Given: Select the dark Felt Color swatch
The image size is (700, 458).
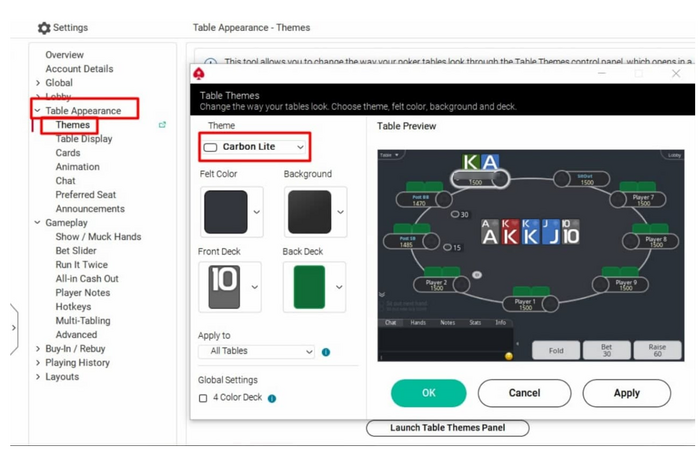Looking at the screenshot, I should 226,212.
